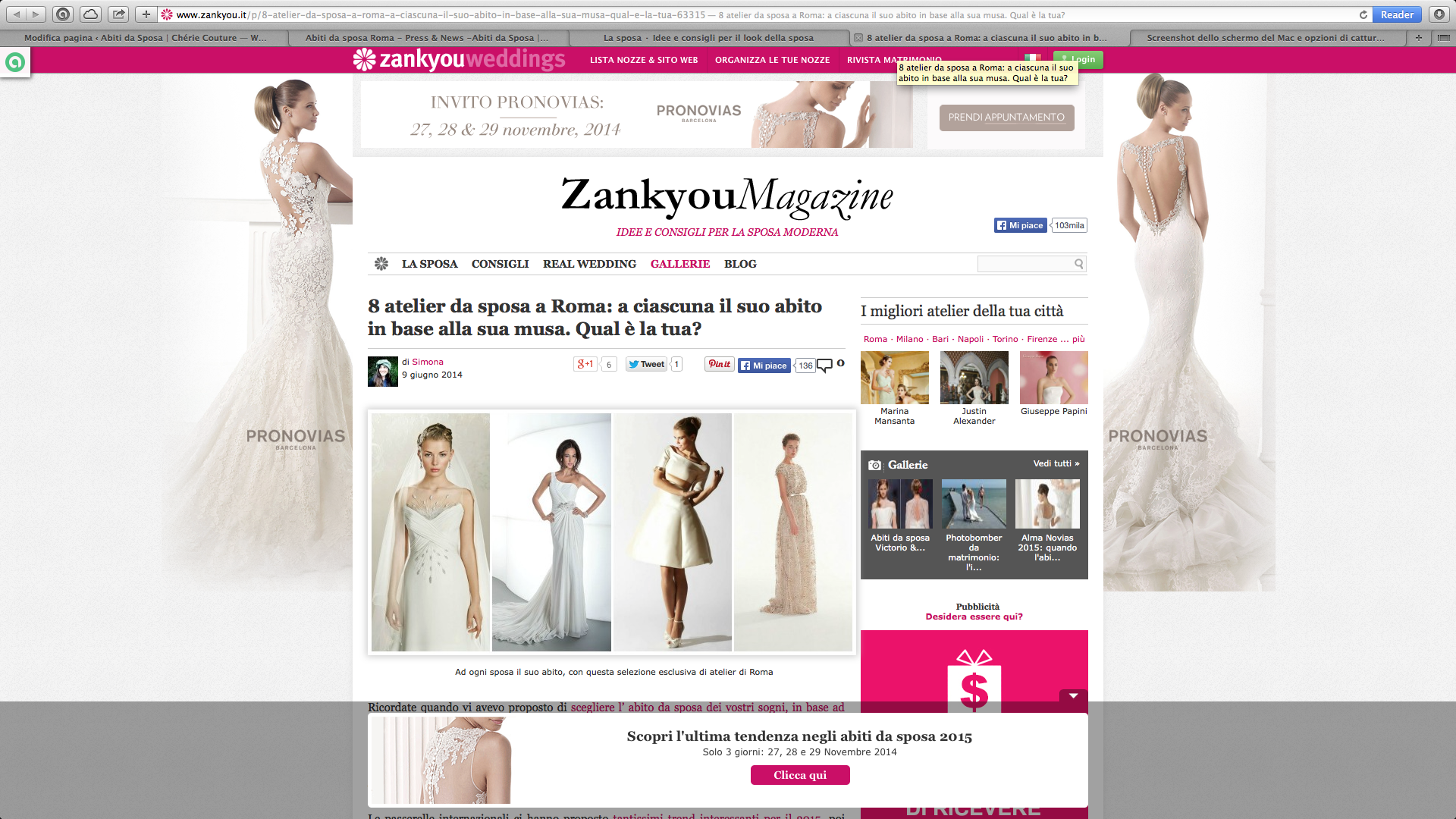
Task: Open the ORGANIZZA LE TUE NOZZE menu
Action: 772,60
